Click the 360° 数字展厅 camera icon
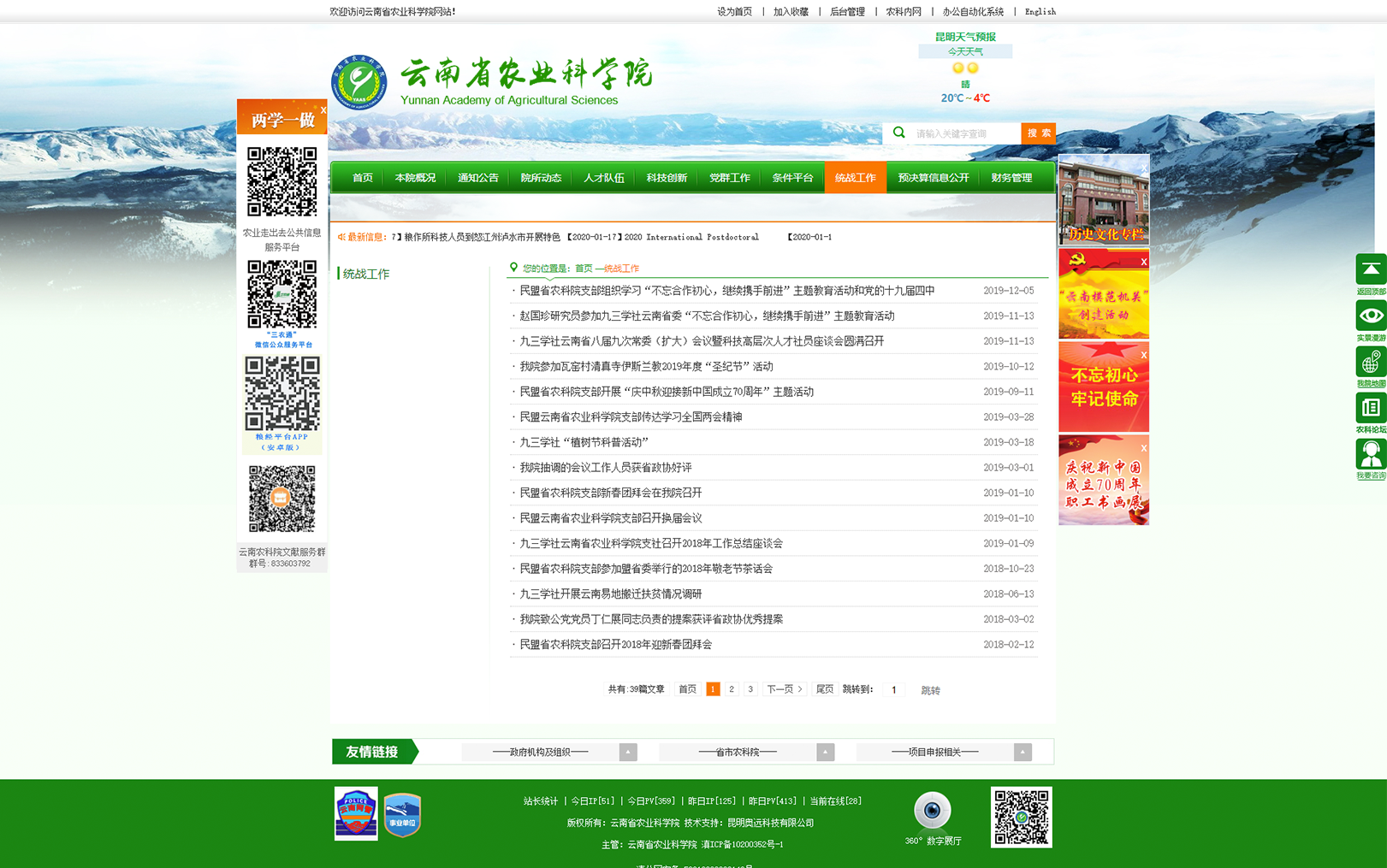Viewport: 1387px width, 868px height. (932, 811)
